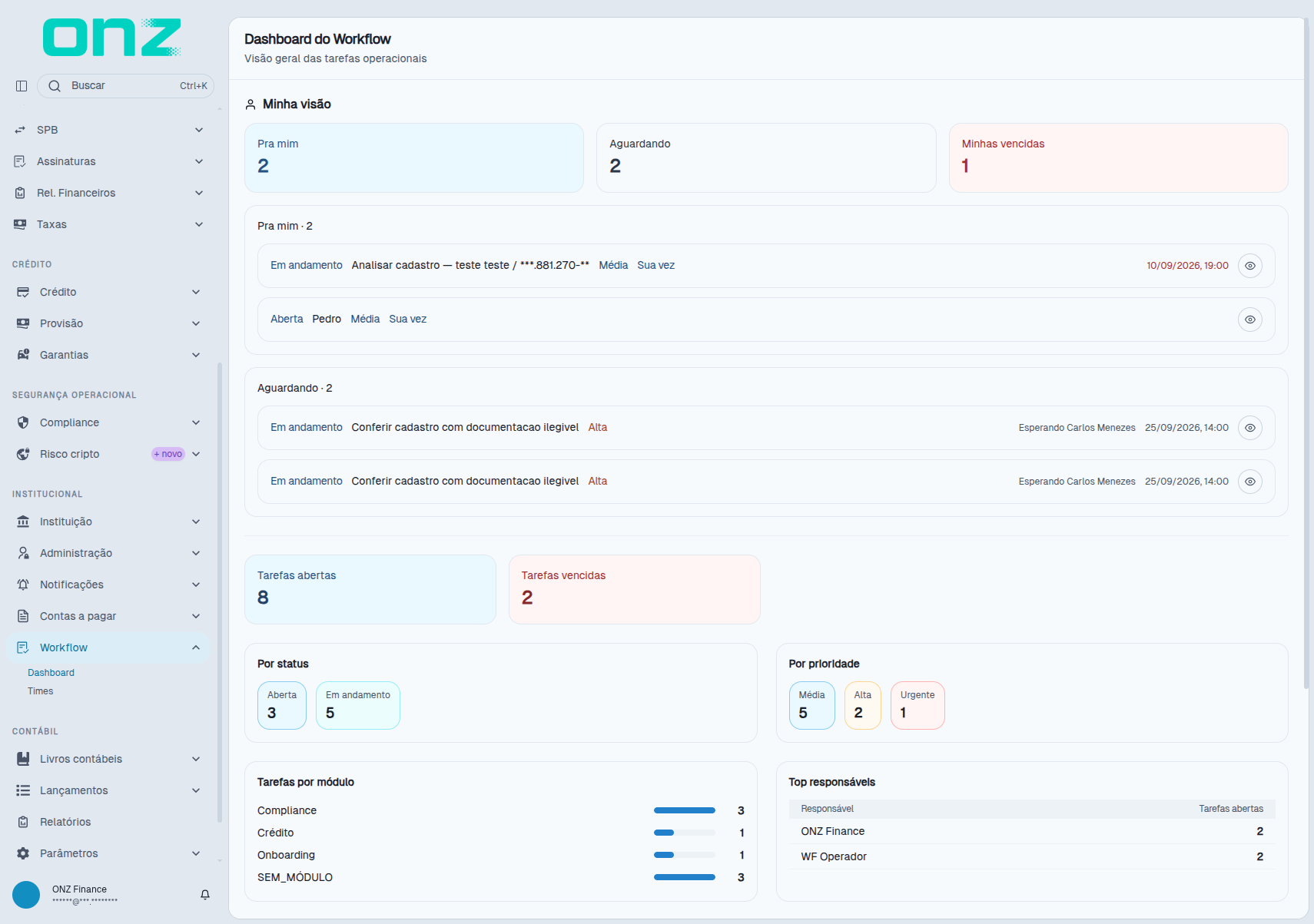Click the Compliance shield icon

point(23,422)
